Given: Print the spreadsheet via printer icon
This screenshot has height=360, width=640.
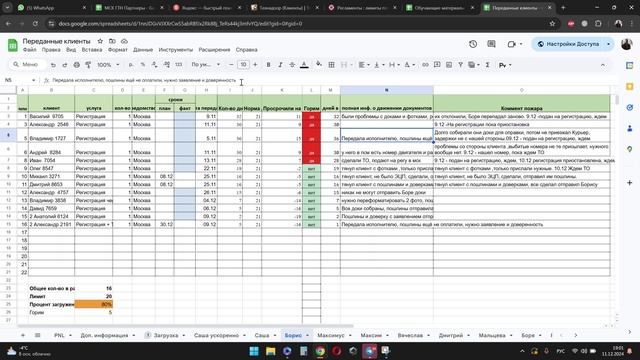Looking at the screenshot, I should (x=76, y=65).
